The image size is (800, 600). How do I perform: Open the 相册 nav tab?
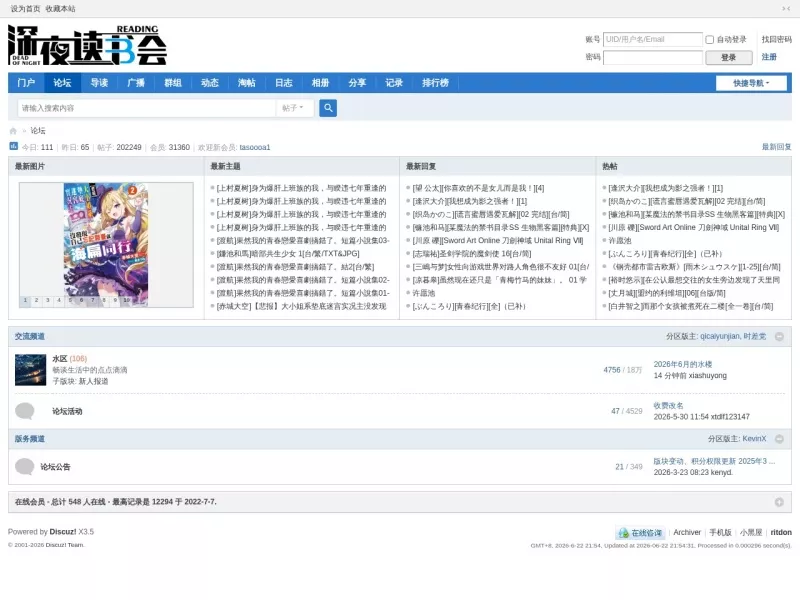point(320,83)
